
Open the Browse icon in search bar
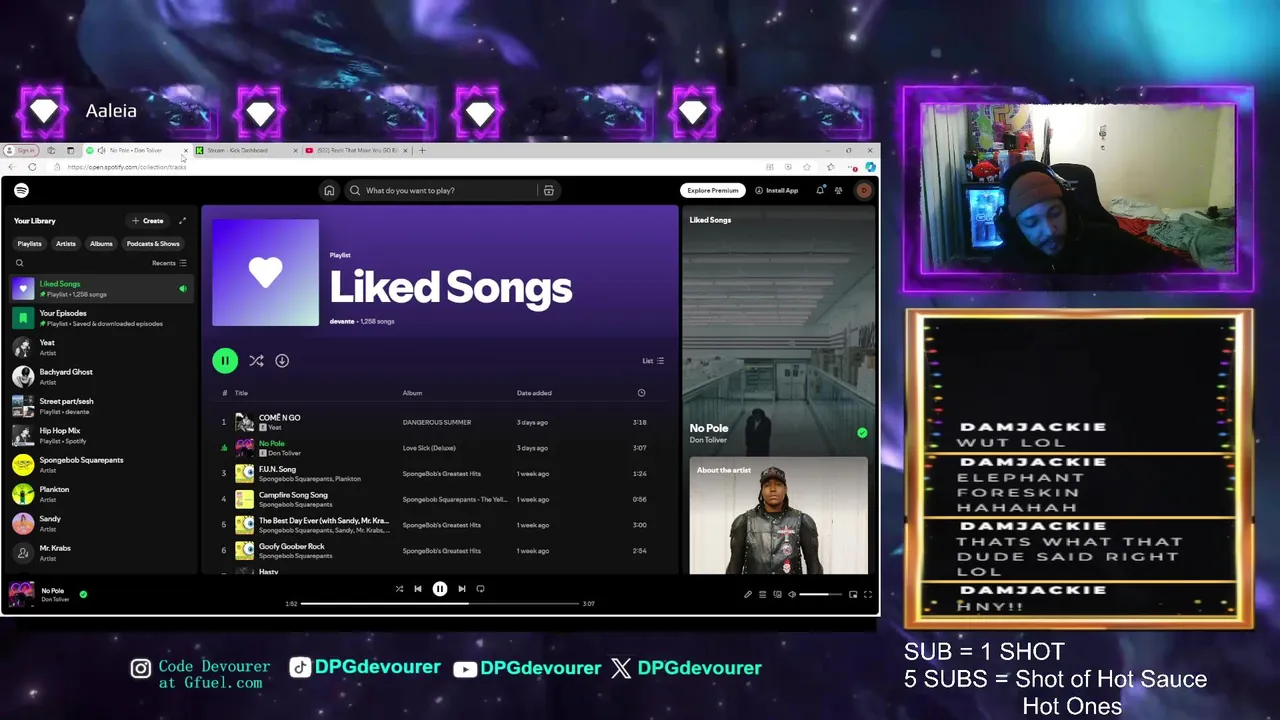548,190
